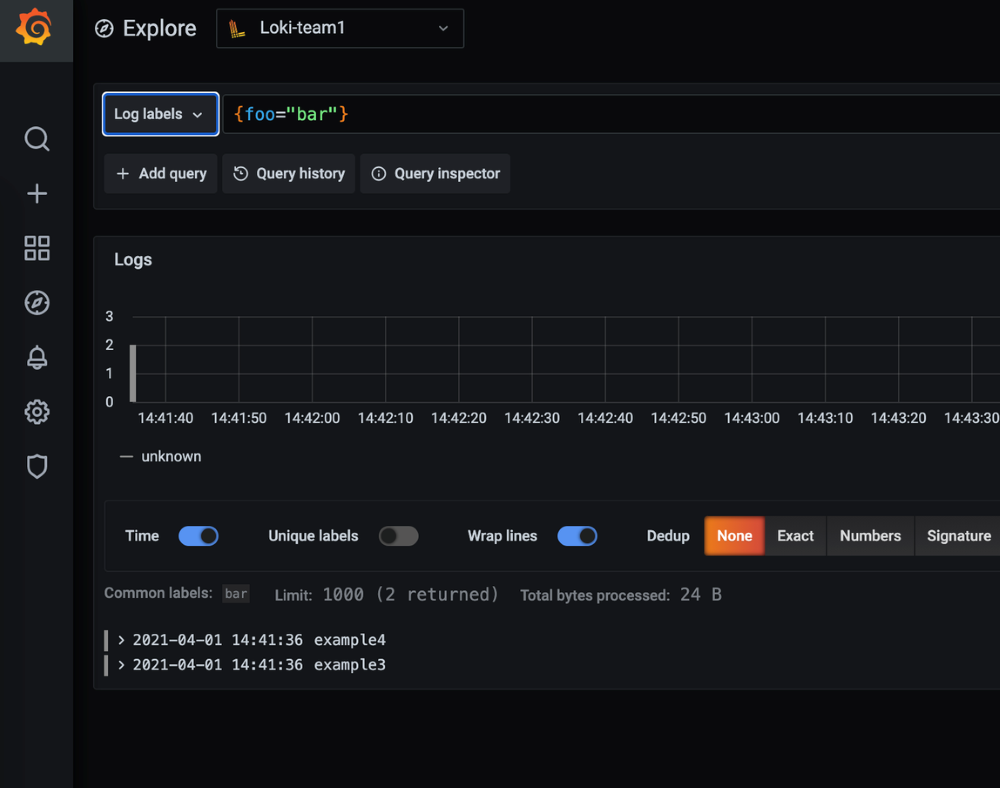Click the red None dedup swatch
The height and width of the screenshot is (788, 1000).
pos(734,536)
